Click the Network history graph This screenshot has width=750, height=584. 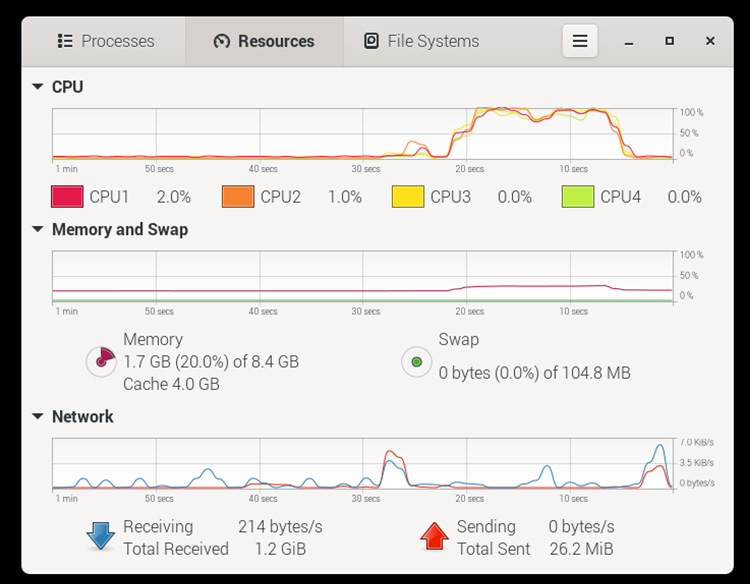click(363, 464)
